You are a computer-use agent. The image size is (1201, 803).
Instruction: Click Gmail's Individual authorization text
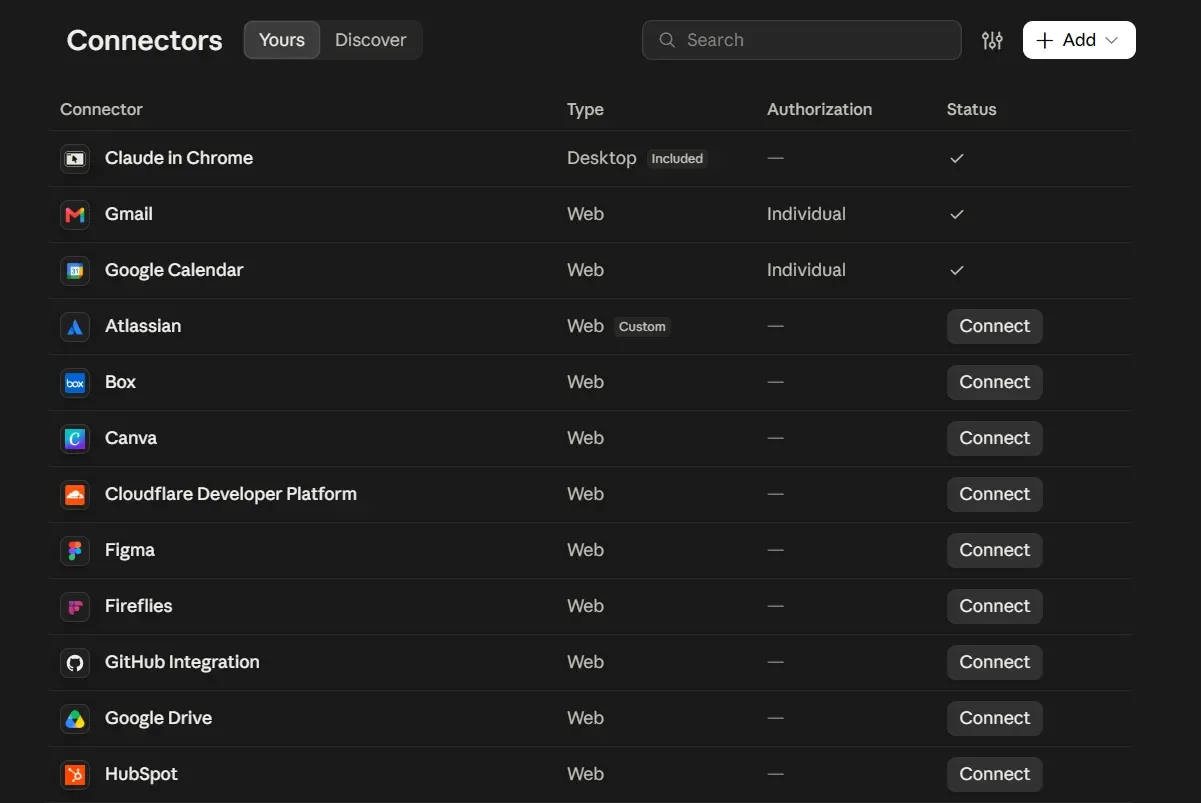coord(806,214)
